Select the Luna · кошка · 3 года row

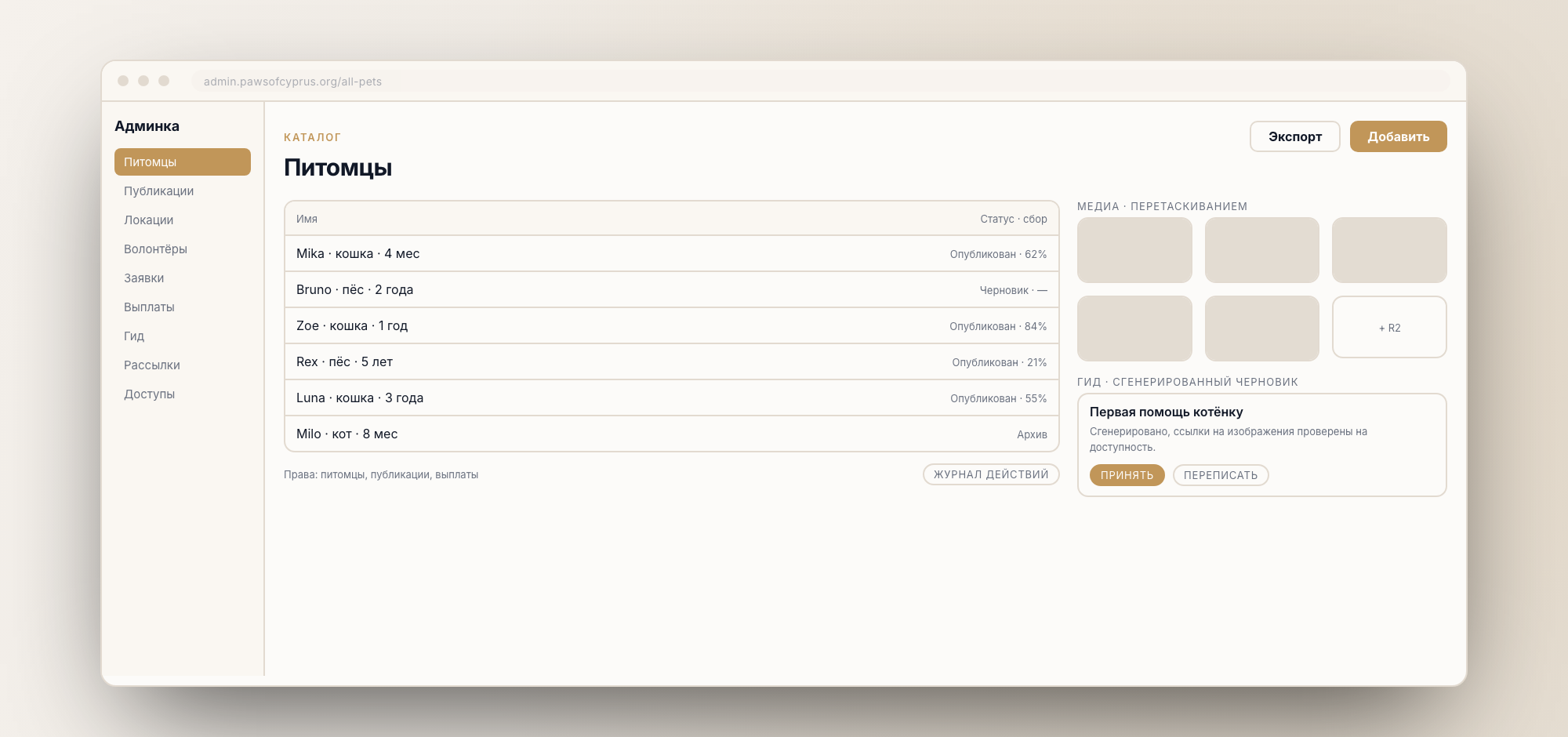[672, 398]
